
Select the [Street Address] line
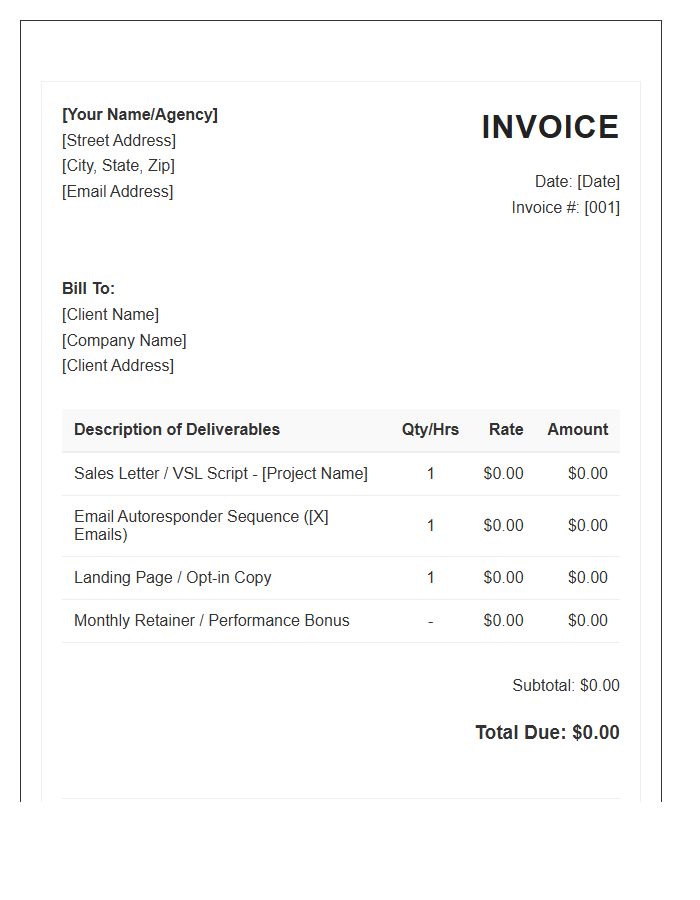(119, 141)
